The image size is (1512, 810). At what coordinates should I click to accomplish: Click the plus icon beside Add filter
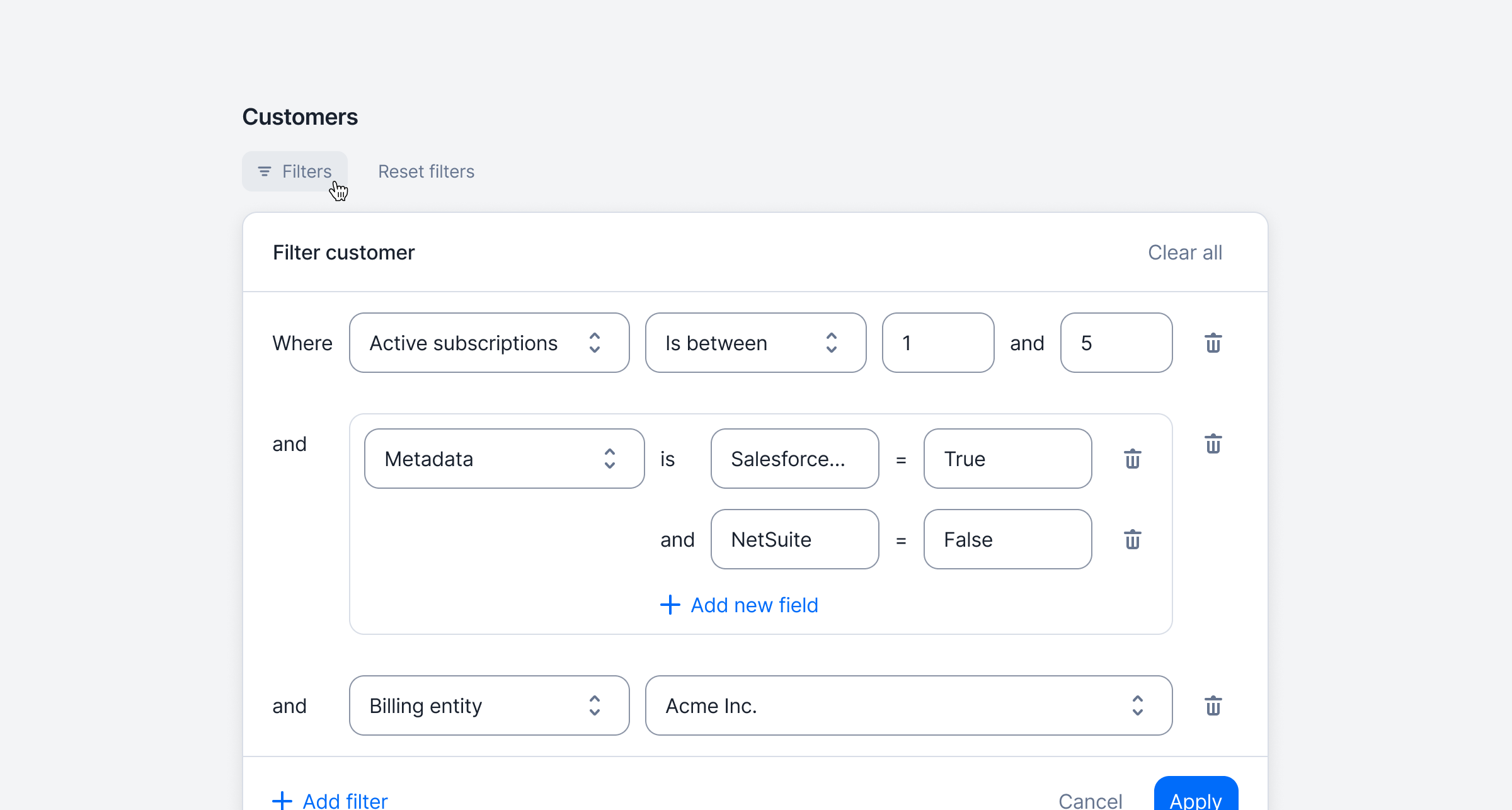(x=282, y=801)
